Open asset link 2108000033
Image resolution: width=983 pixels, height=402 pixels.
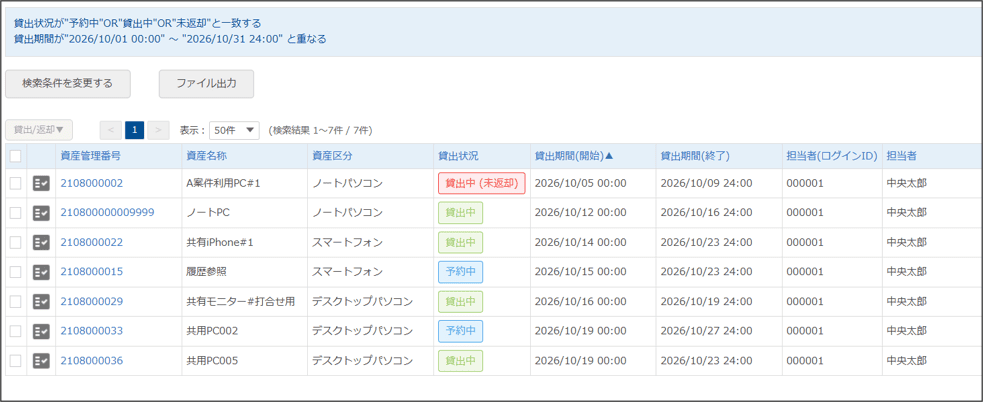coord(92,331)
